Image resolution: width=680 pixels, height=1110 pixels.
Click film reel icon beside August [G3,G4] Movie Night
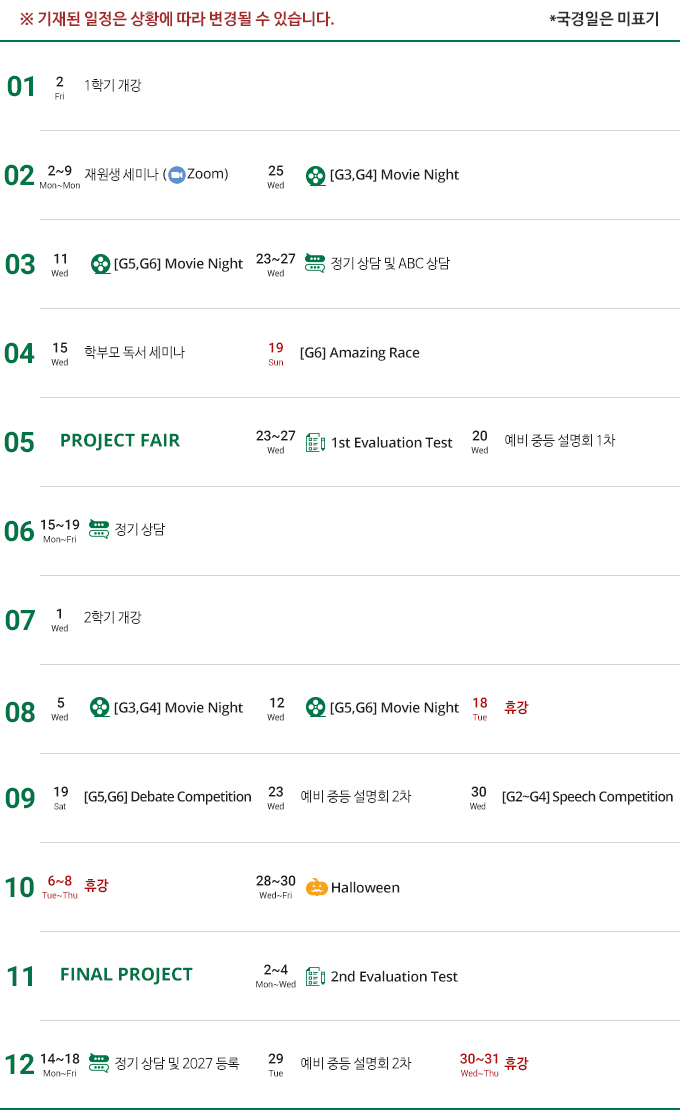click(100, 708)
